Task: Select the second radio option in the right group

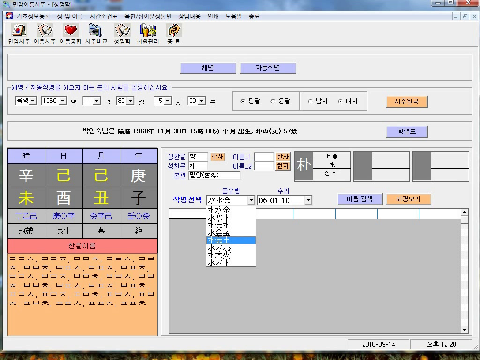Action: 340,101
